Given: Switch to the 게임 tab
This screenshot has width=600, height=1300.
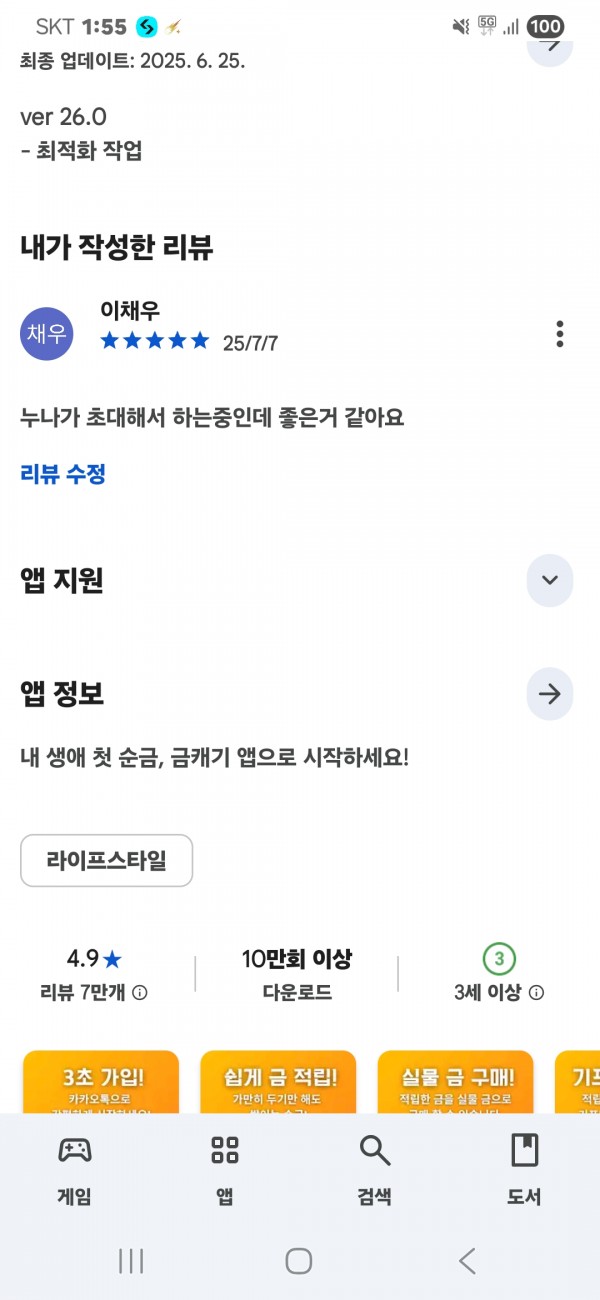Looking at the screenshot, I should point(75,1170).
